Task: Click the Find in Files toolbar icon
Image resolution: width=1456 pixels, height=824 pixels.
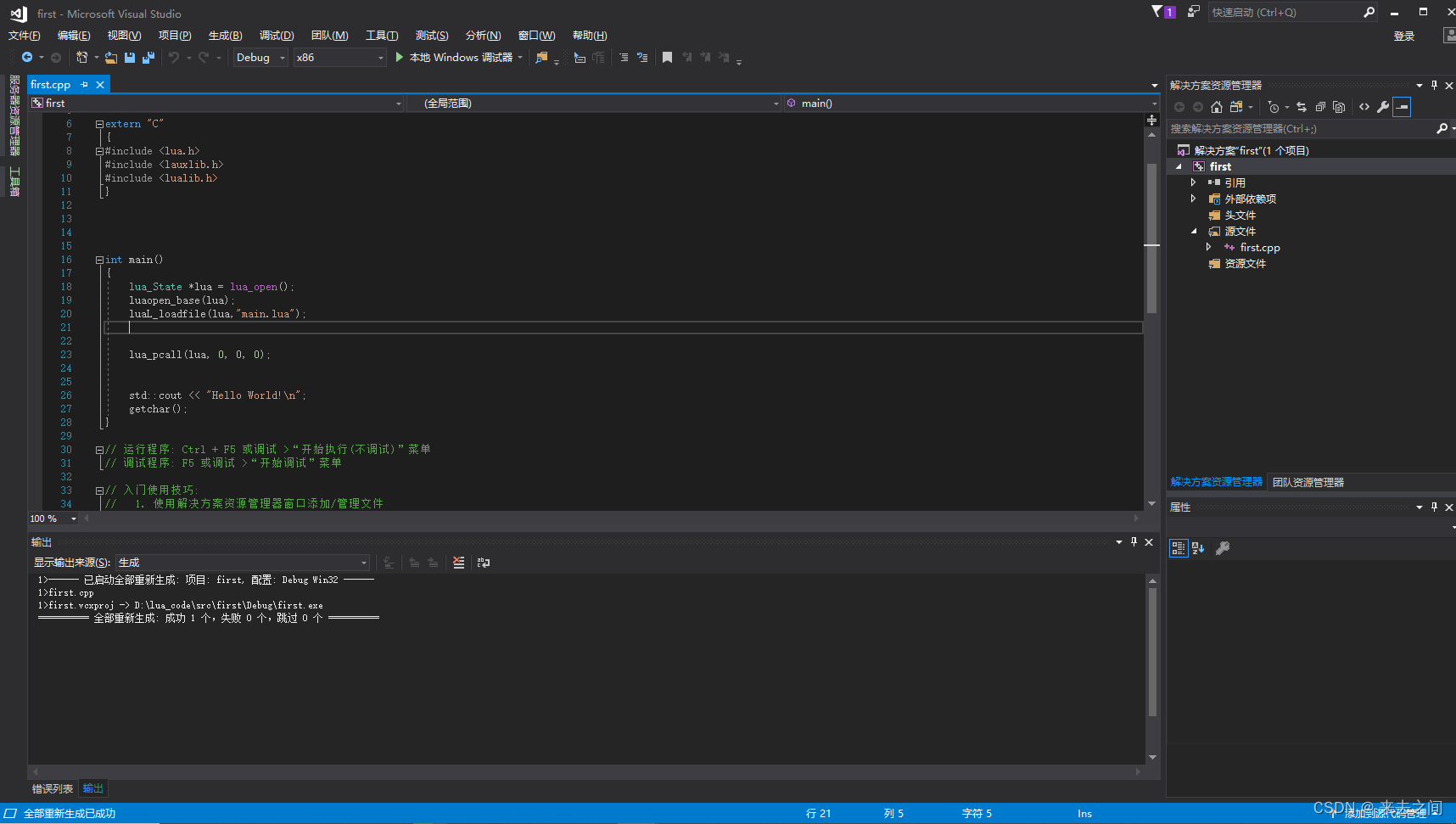Action: (541, 58)
